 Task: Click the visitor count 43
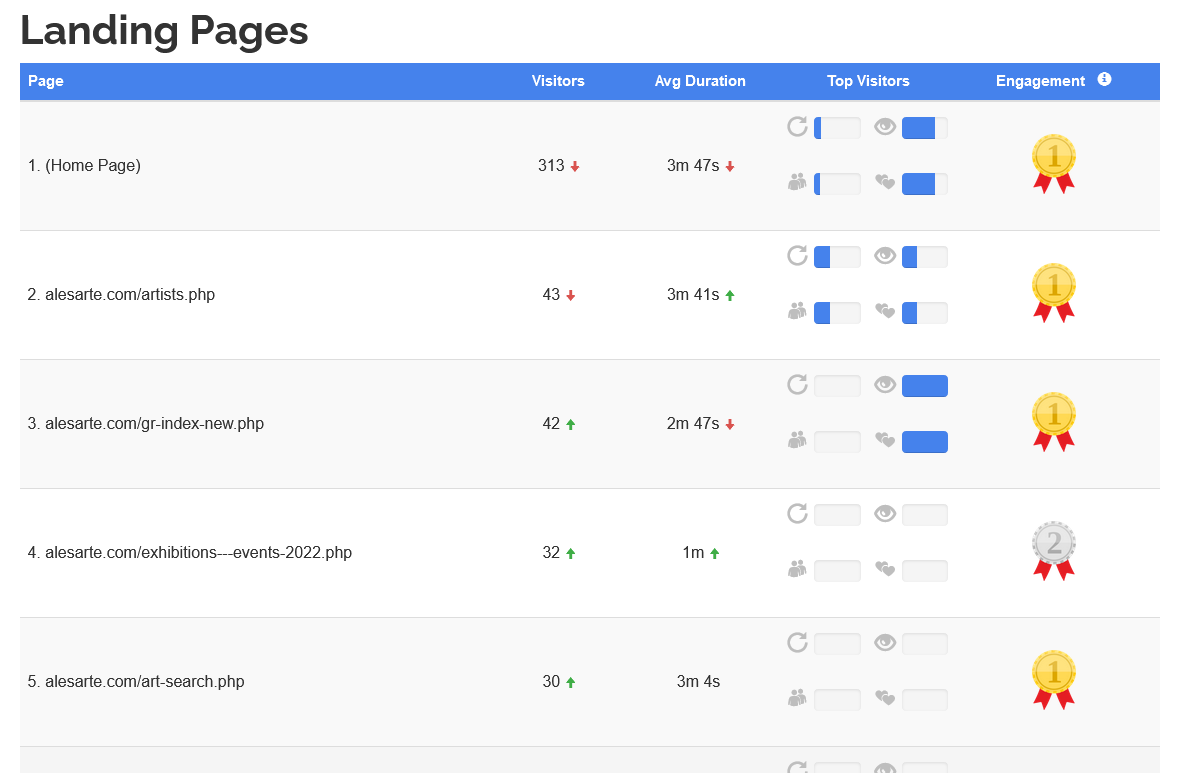(551, 294)
